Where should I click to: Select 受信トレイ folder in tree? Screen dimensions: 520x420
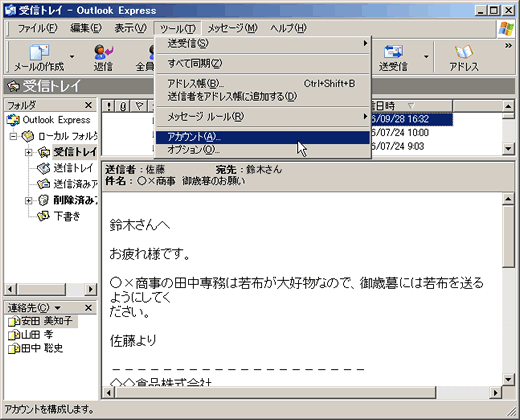[75, 152]
